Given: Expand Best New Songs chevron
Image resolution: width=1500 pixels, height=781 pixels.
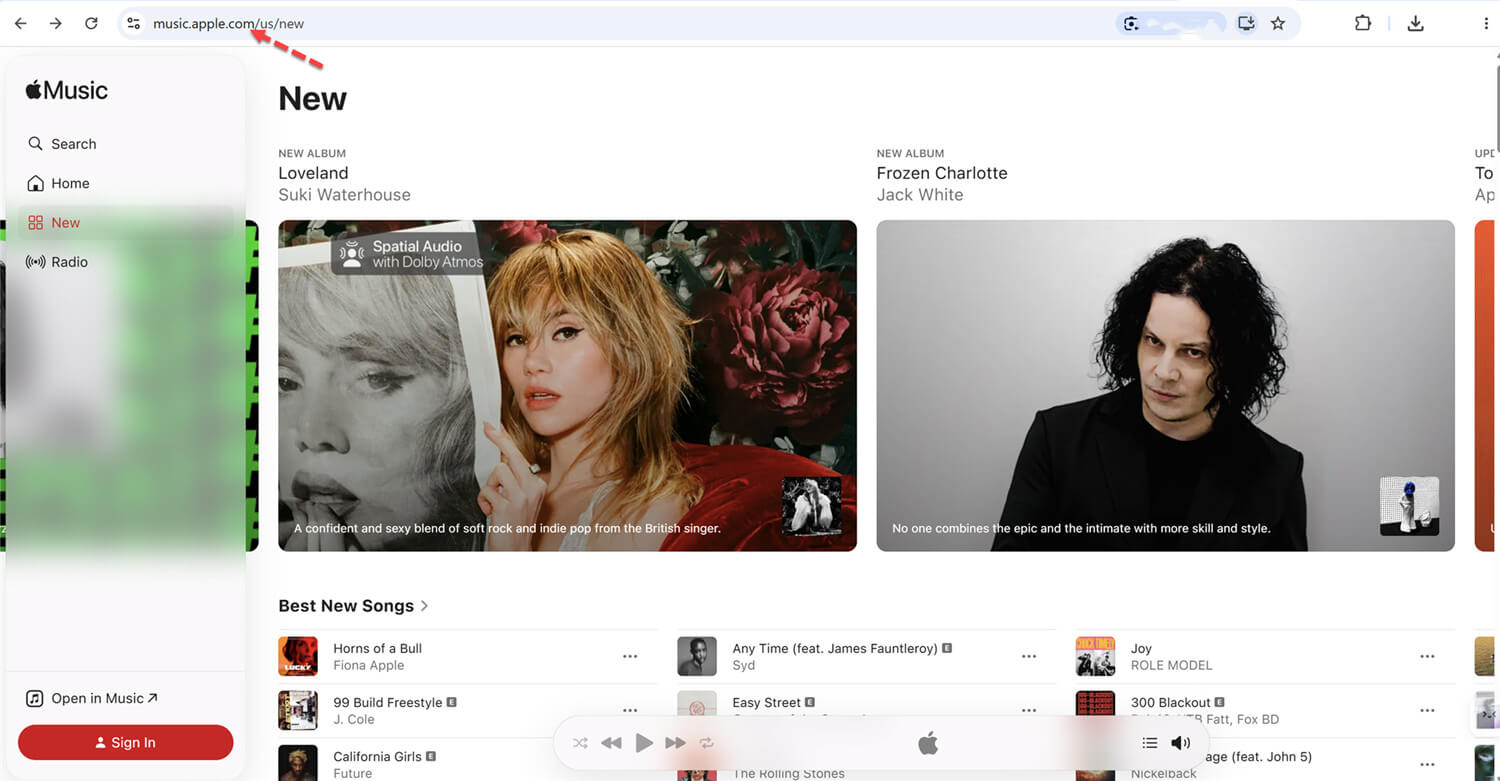Looking at the screenshot, I should point(425,606).
